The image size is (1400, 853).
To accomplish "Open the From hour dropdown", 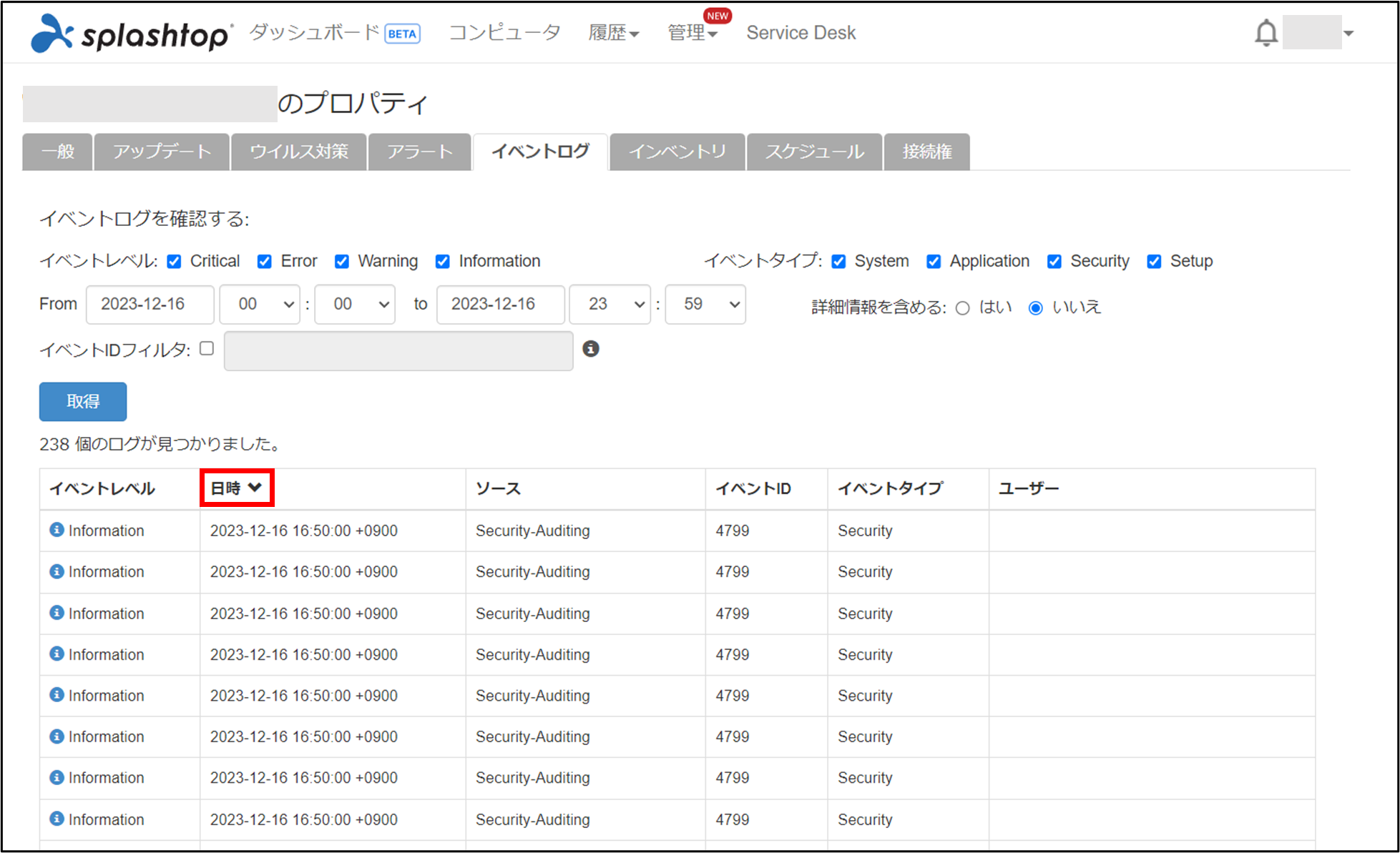I will [x=260, y=305].
